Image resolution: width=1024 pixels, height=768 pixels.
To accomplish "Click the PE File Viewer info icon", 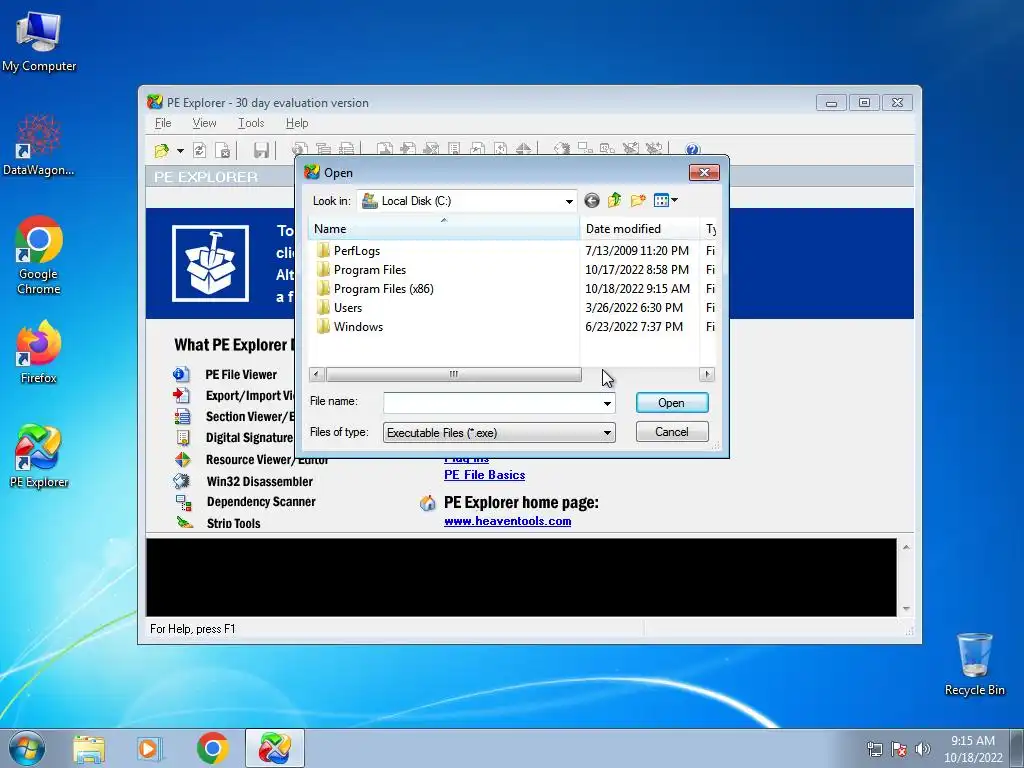I will coord(181,374).
